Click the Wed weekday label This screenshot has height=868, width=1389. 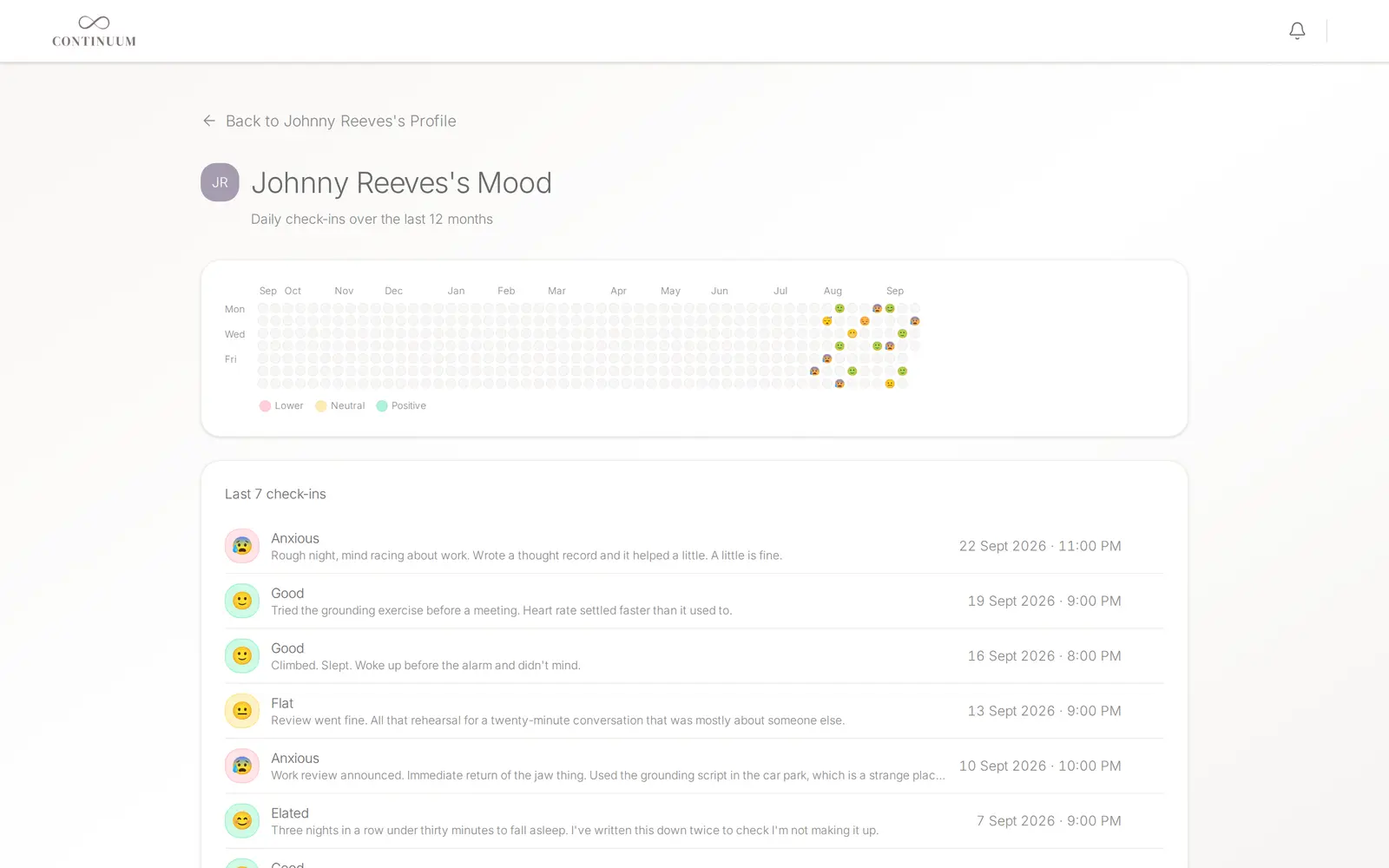pyautogui.click(x=234, y=334)
